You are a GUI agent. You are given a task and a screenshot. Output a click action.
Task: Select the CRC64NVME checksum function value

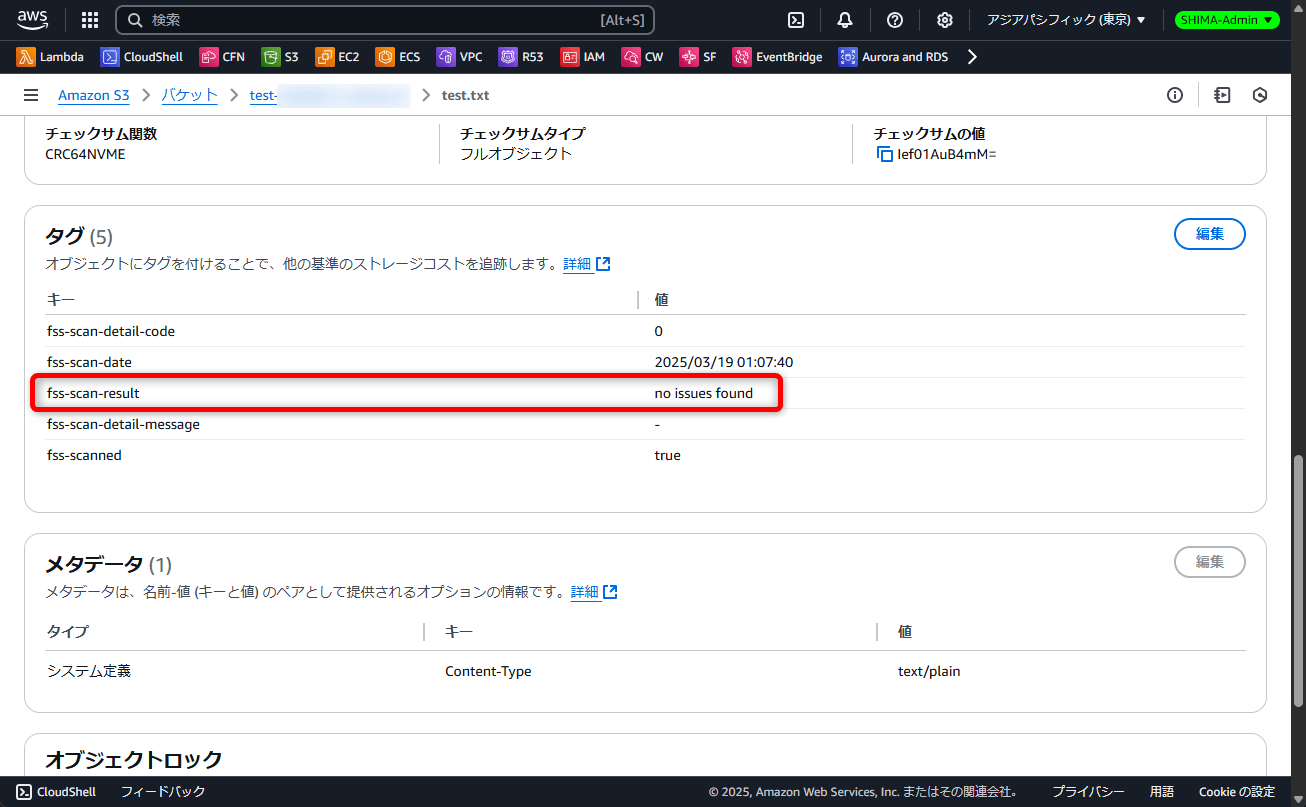pyautogui.click(x=86, y=154)
